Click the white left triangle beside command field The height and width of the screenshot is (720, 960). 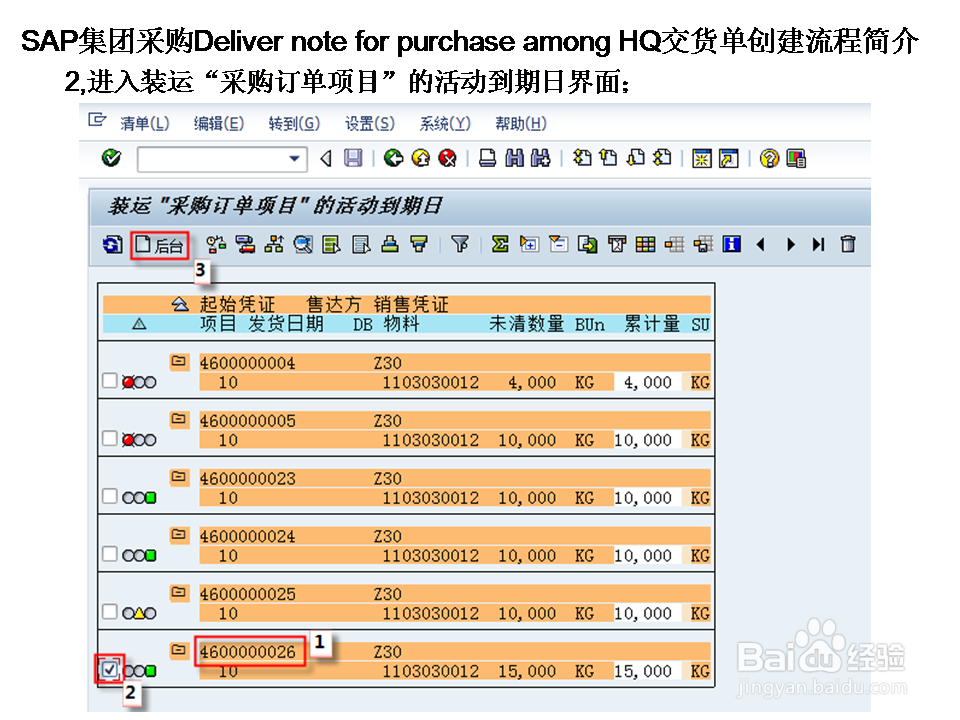click(326, 159)
